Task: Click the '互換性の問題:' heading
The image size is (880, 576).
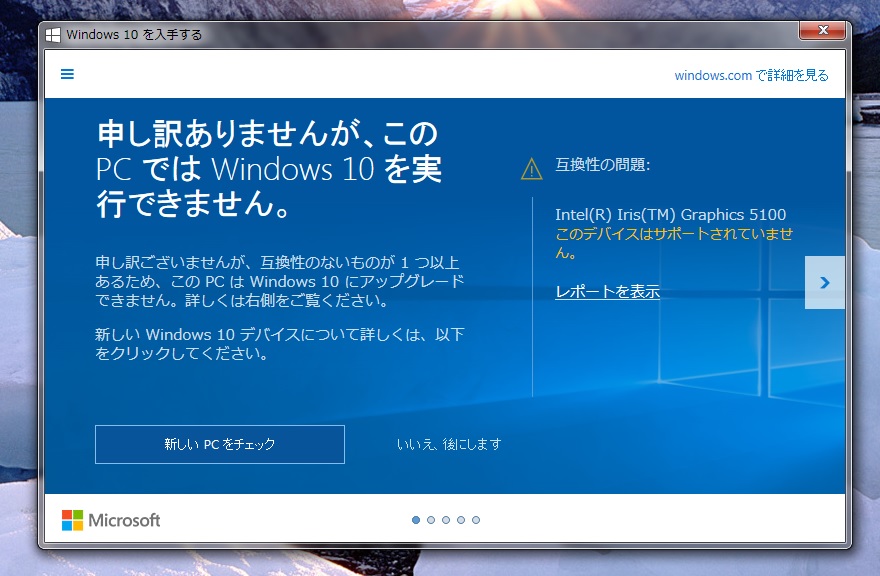Action: point(603,164)
